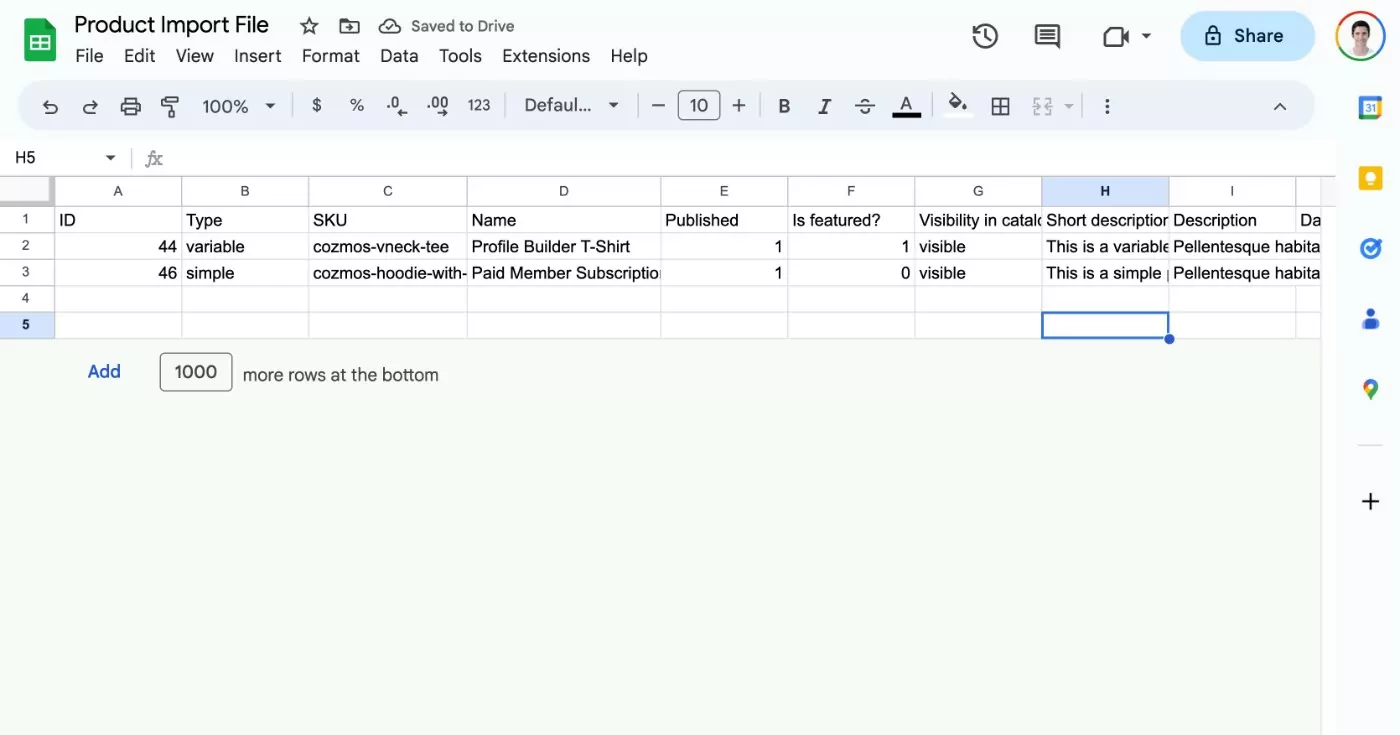Open the Extensions menu
Screen dimensions: 1400x735
click(546, 56)
